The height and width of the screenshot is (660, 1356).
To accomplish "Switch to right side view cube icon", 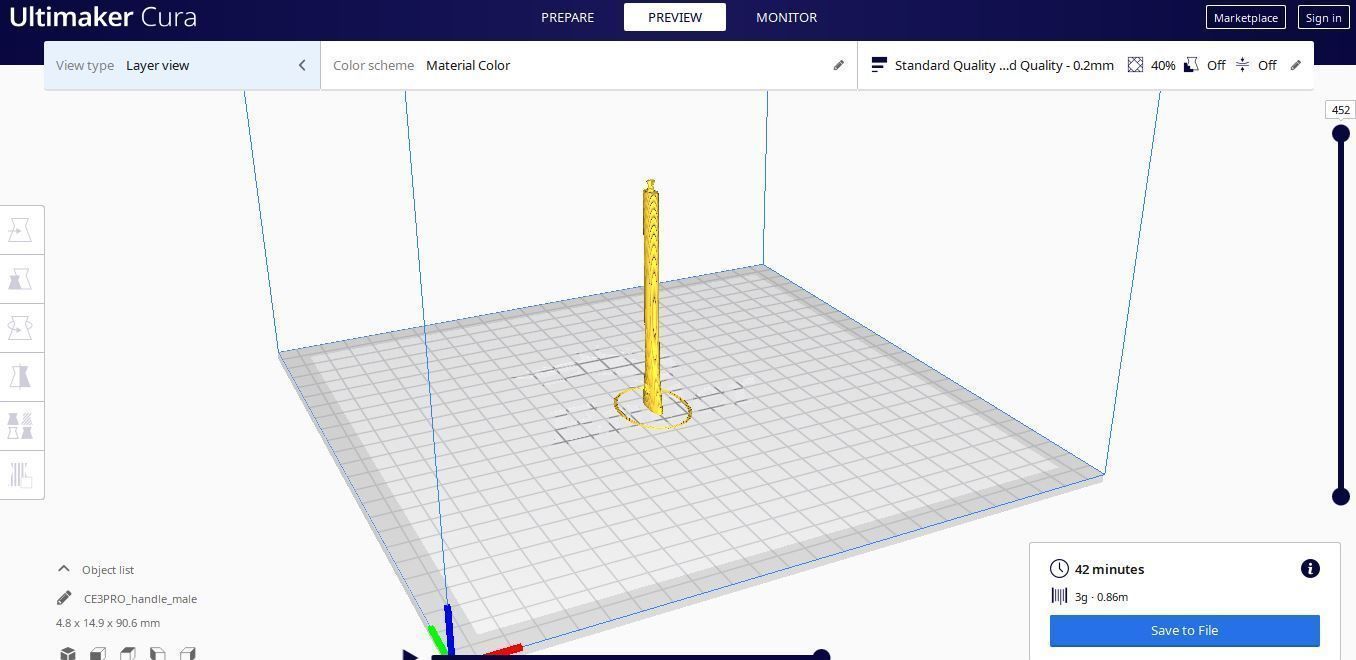I will 188,653.
